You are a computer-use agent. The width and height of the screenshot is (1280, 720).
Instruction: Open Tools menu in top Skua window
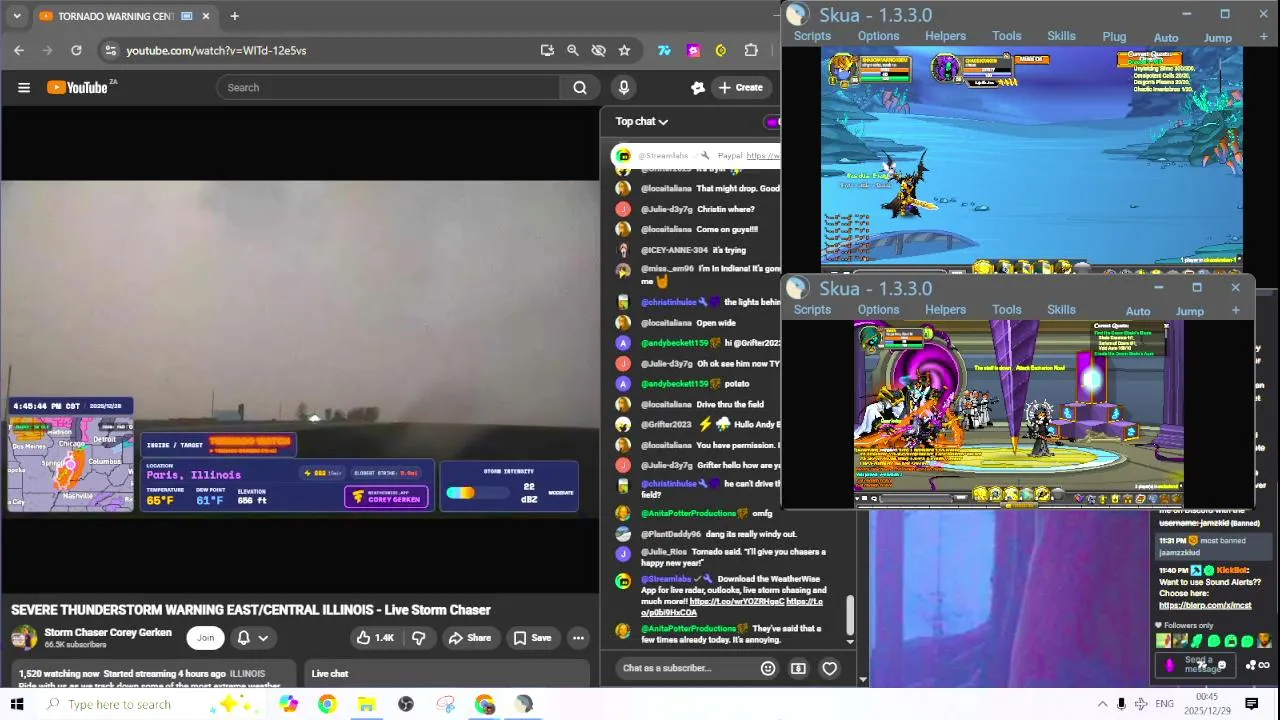coord(1007,36)
